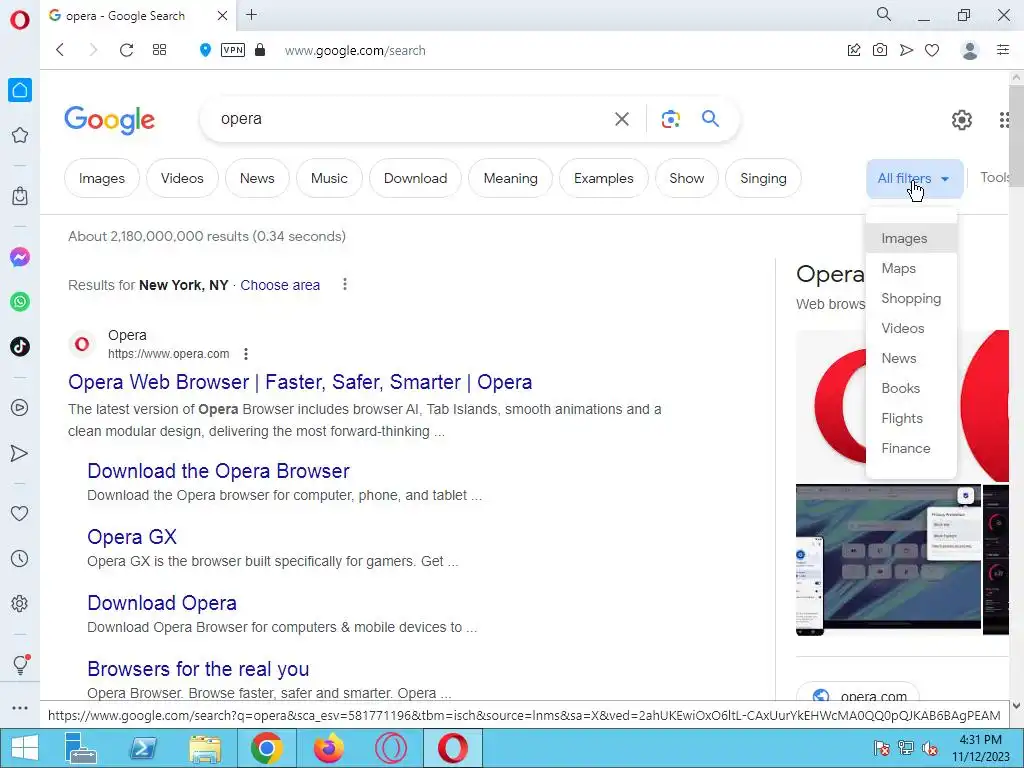Viewport: 1024px width, 768px height.
Task: Click the location pin icon in address bar
Action: [x=205, y=50]
